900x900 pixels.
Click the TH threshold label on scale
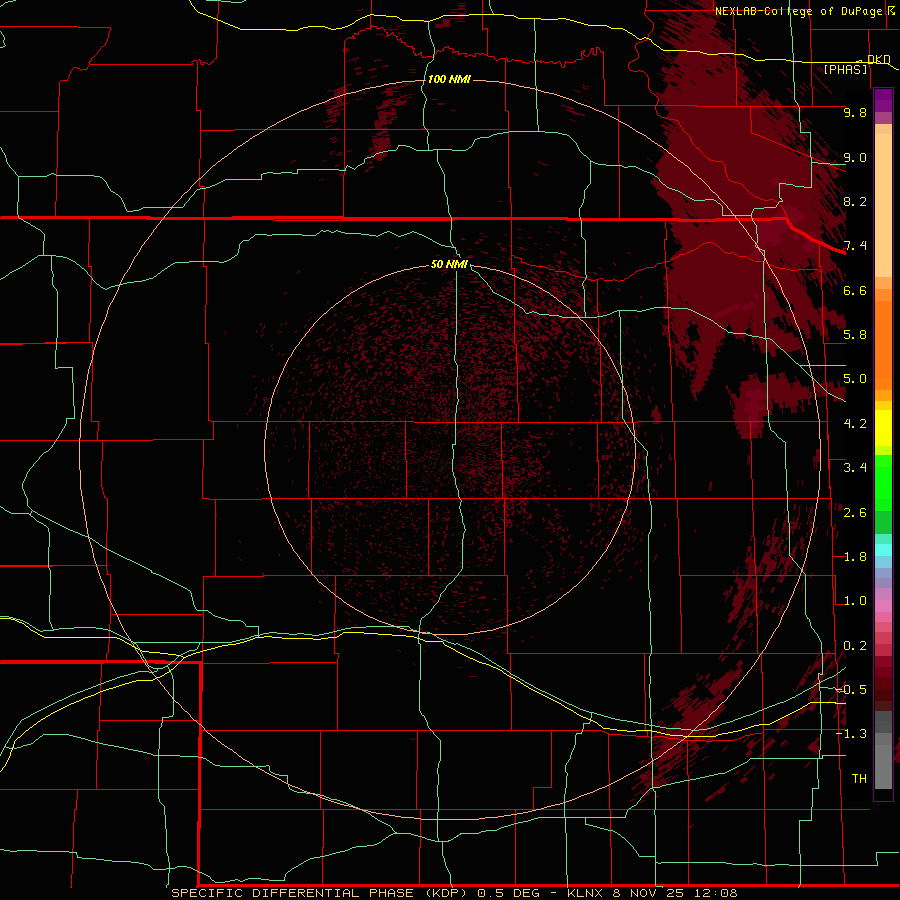click(859, 779)
